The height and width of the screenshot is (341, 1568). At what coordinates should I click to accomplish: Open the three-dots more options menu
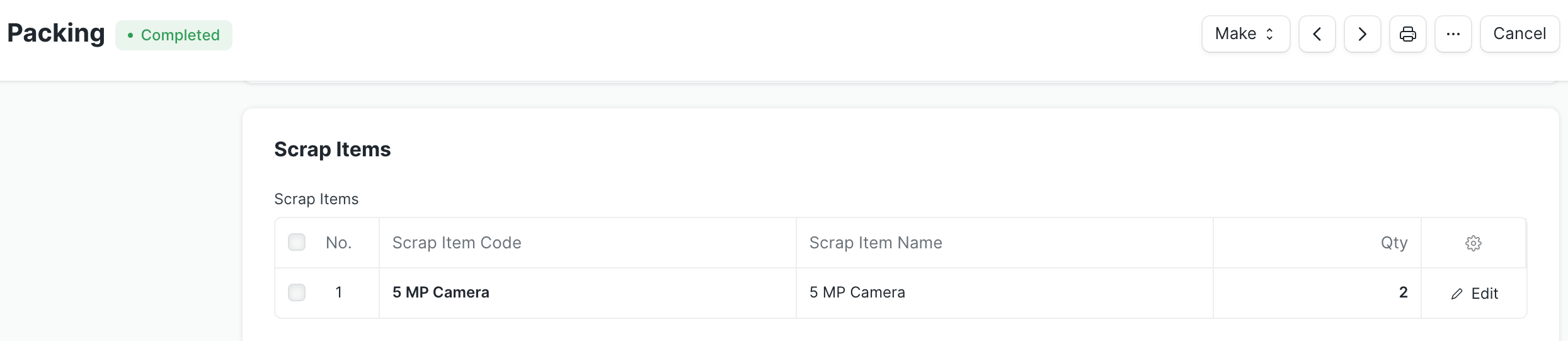(x=1453, y=34)
